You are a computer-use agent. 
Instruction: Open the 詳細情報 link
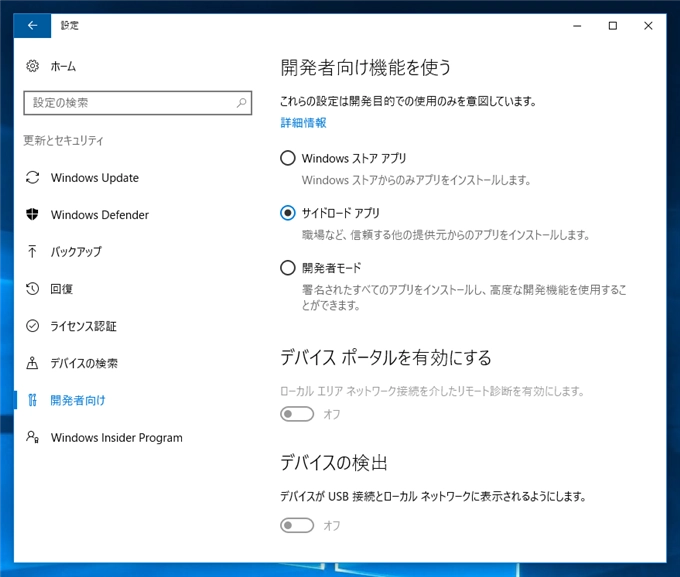click(303, 123)
